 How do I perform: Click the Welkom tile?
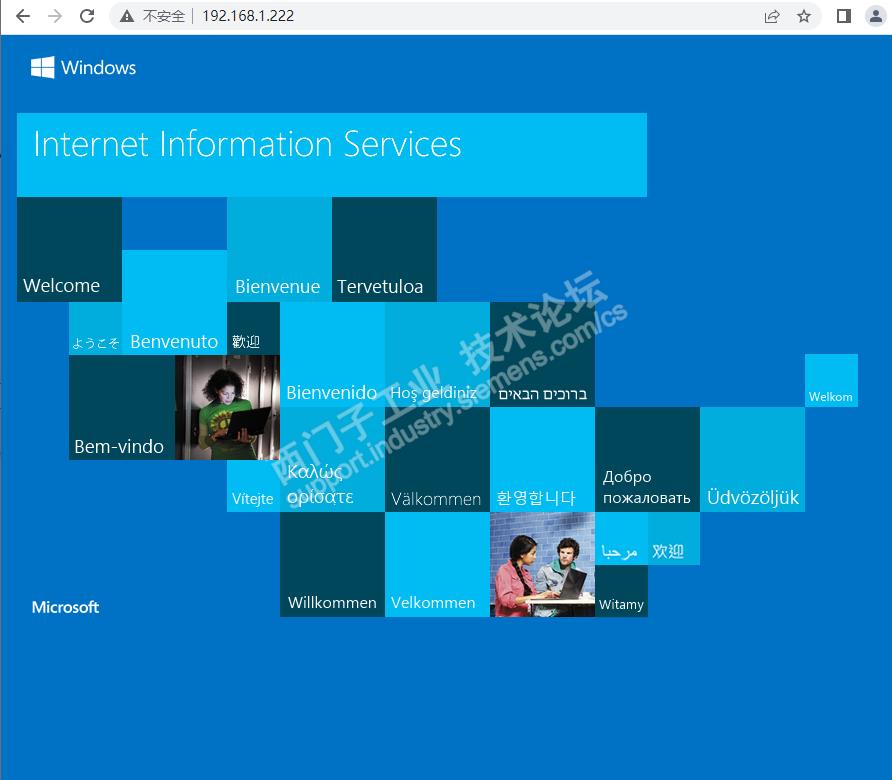click(831, 381)
